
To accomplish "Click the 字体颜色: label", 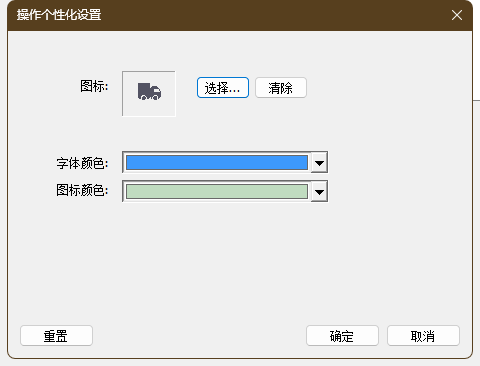I will pos(82,163).
